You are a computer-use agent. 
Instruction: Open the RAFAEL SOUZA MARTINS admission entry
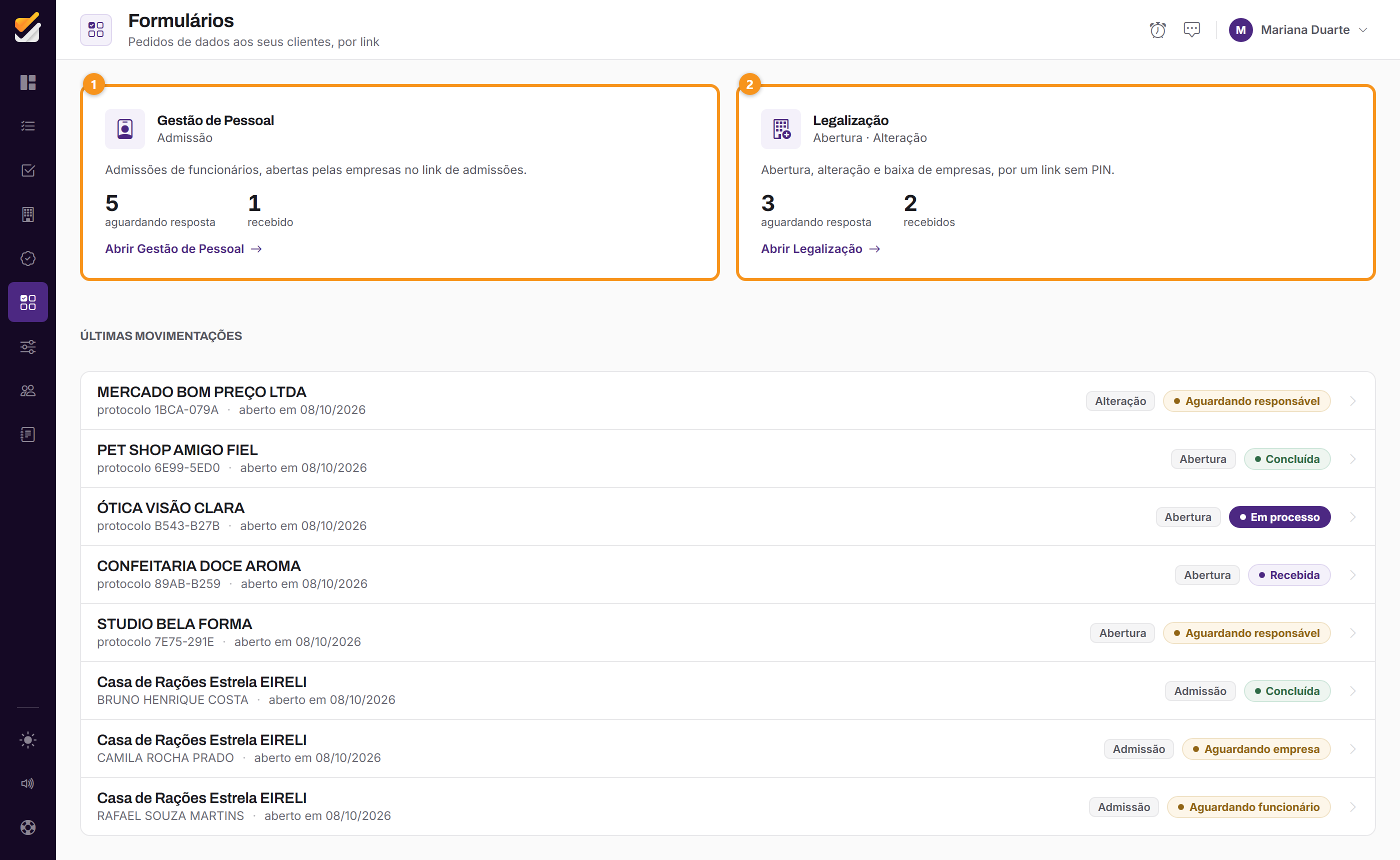click(x=728, y=807)
